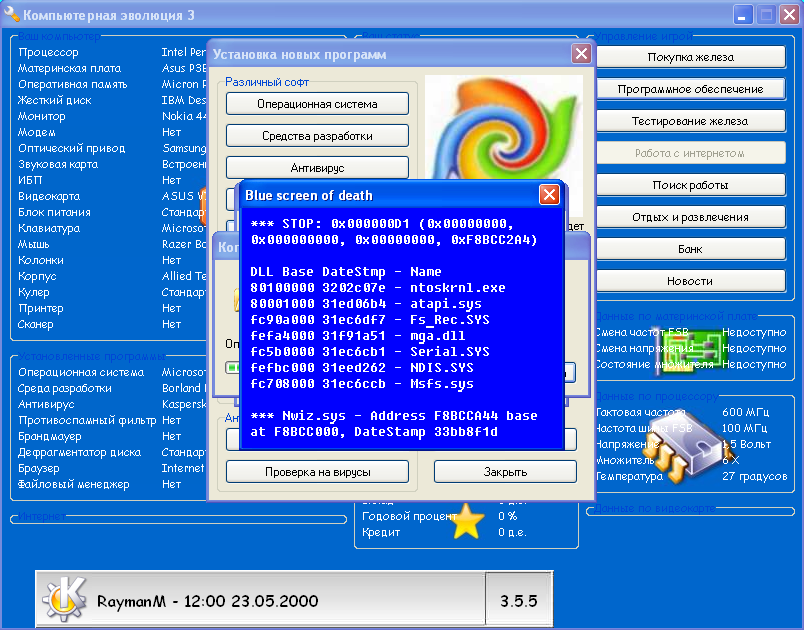The image size is (804, 630).
Task: Open Покупка железа
Action: tap(690, 57)
